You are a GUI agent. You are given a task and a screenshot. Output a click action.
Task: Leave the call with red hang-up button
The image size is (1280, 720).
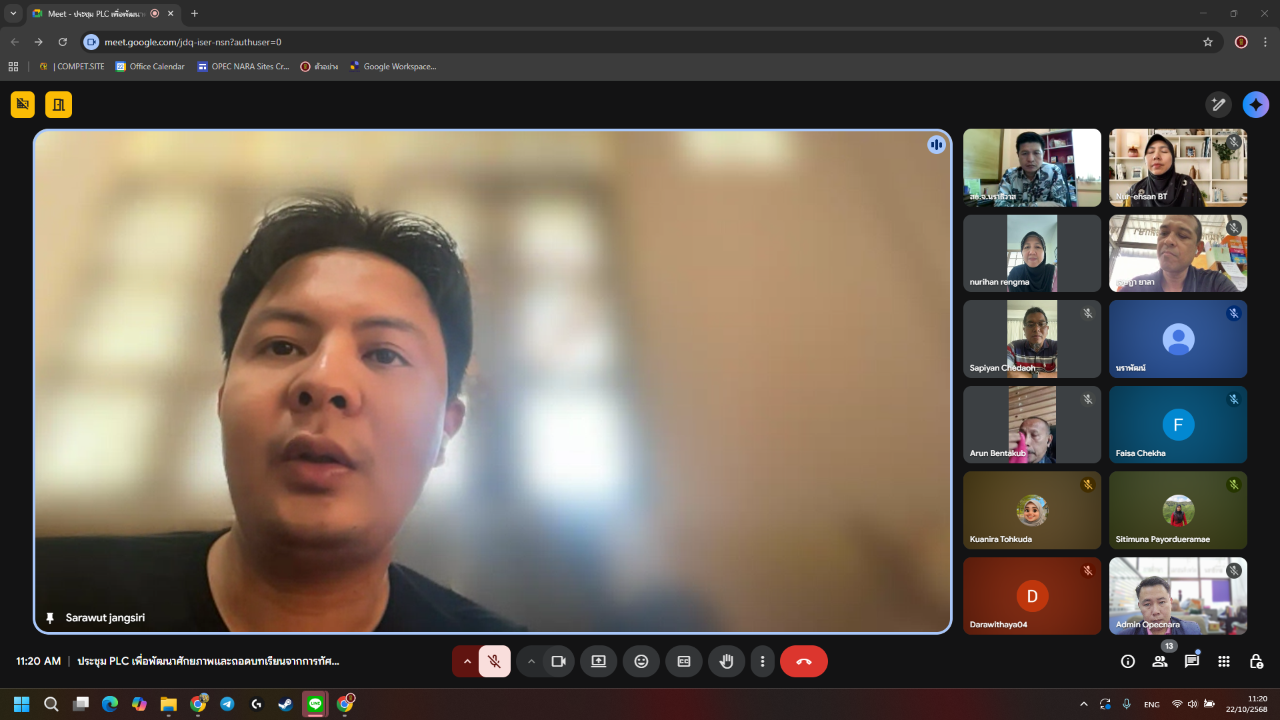(803, 661)
